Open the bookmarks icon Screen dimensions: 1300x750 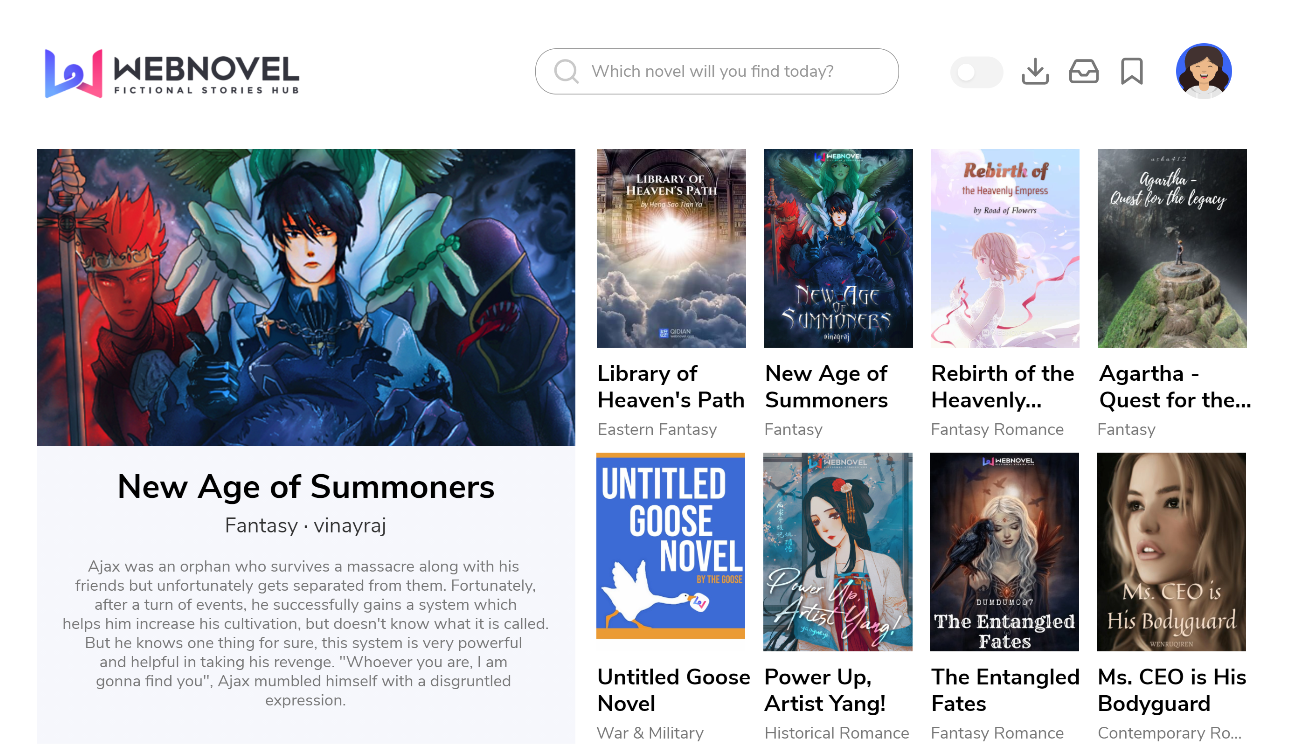coord(1132,72)
